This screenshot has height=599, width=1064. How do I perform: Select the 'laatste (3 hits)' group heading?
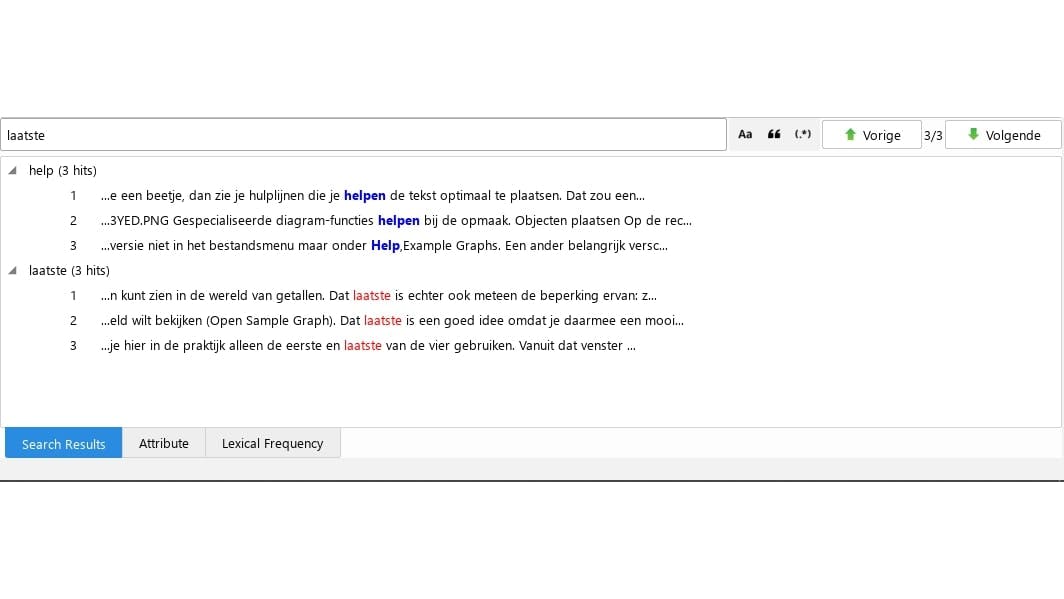(x=69, y=270)
